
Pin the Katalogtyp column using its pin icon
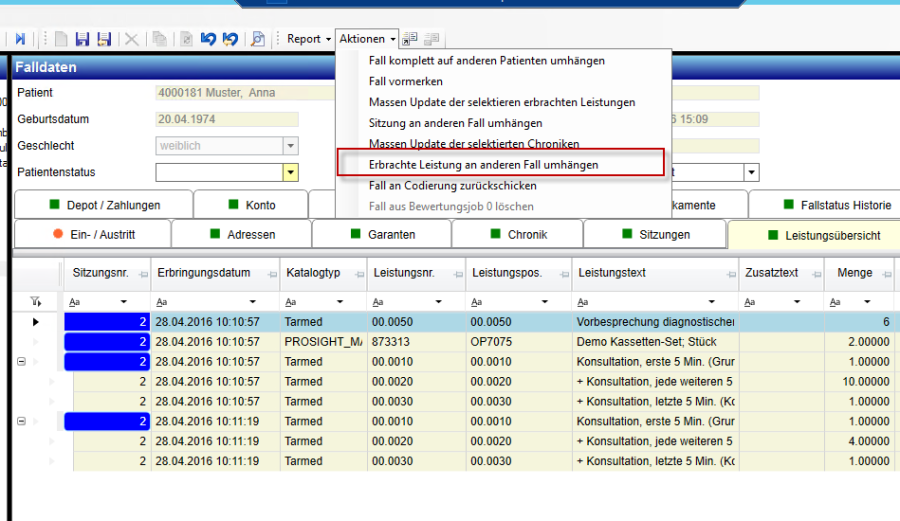coord(357,274)
